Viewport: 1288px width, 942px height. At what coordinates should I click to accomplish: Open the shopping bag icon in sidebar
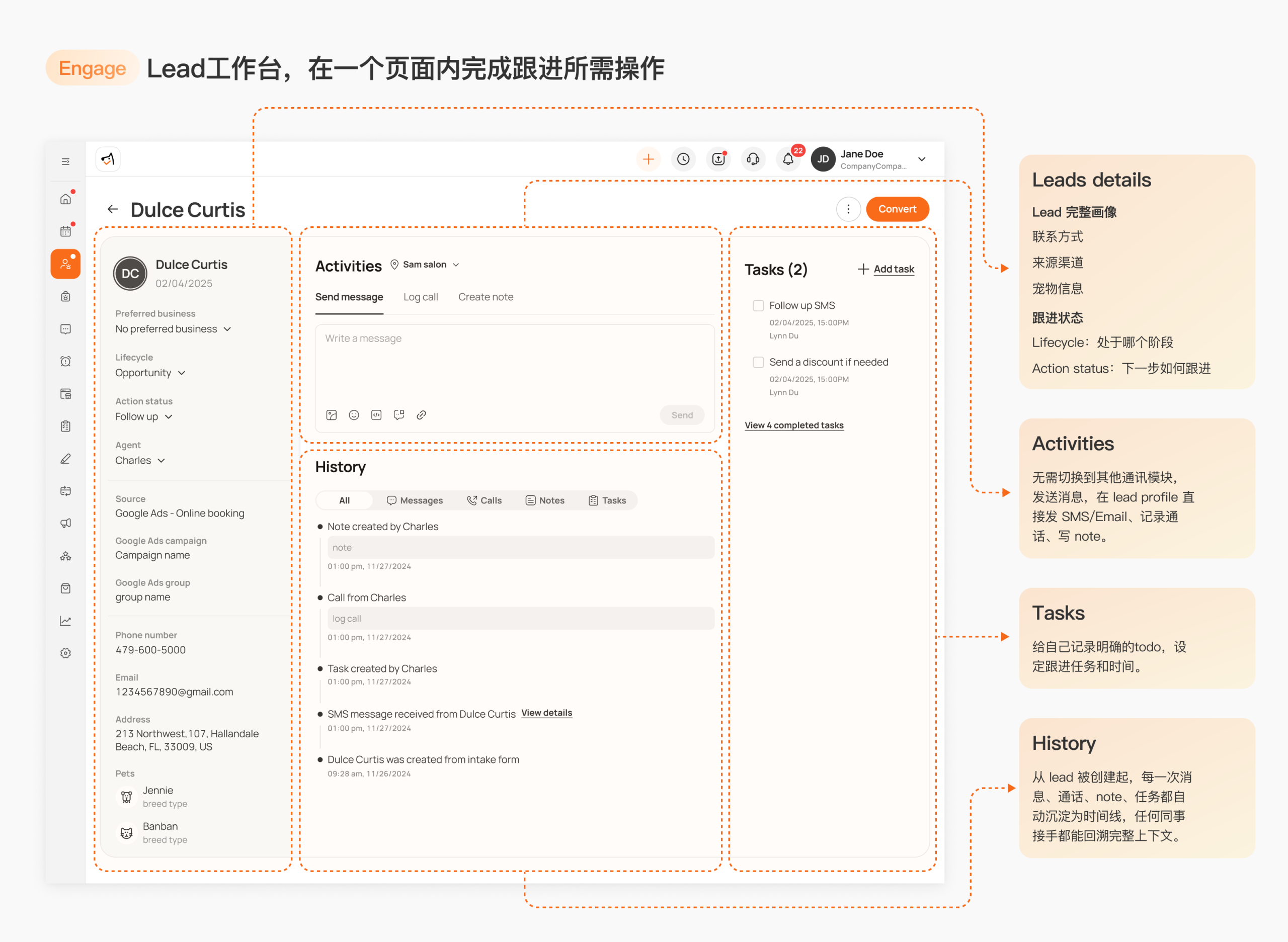coord(65,588)
